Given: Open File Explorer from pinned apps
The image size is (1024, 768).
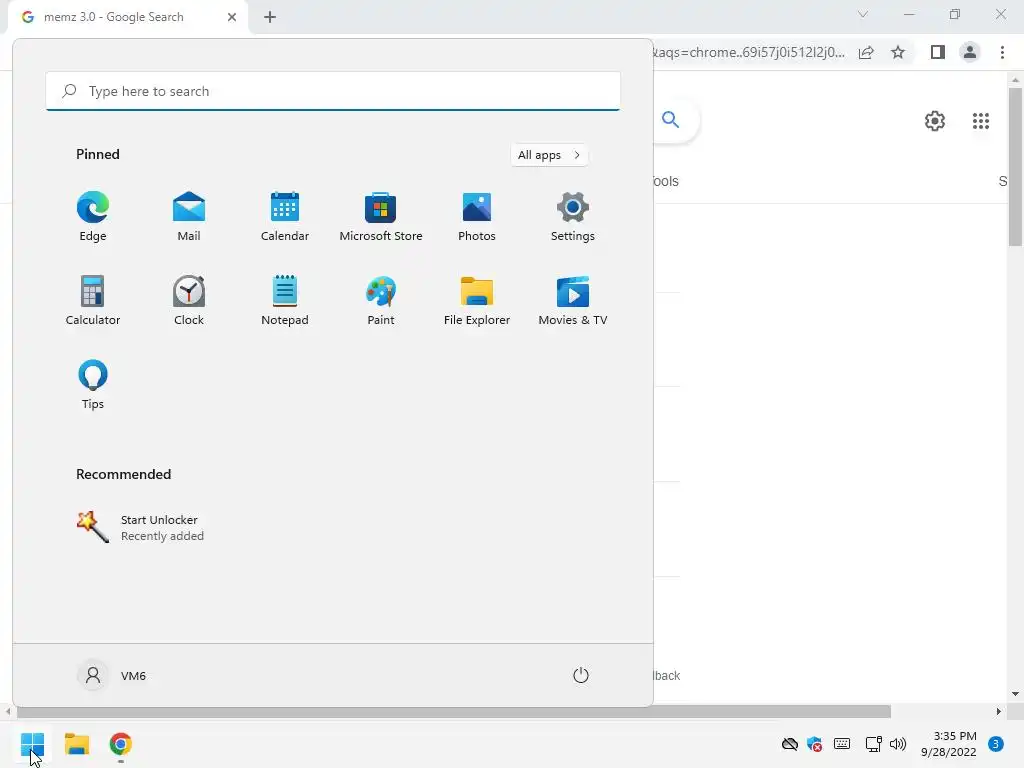Looking at the screenshot, I should pyautogui.click(x=477, y=301).
